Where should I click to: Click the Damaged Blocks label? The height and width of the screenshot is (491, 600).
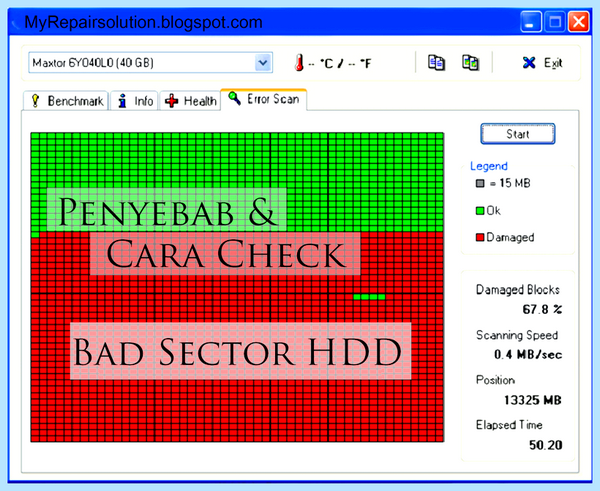pyautogui.click(x=517, y=290)
